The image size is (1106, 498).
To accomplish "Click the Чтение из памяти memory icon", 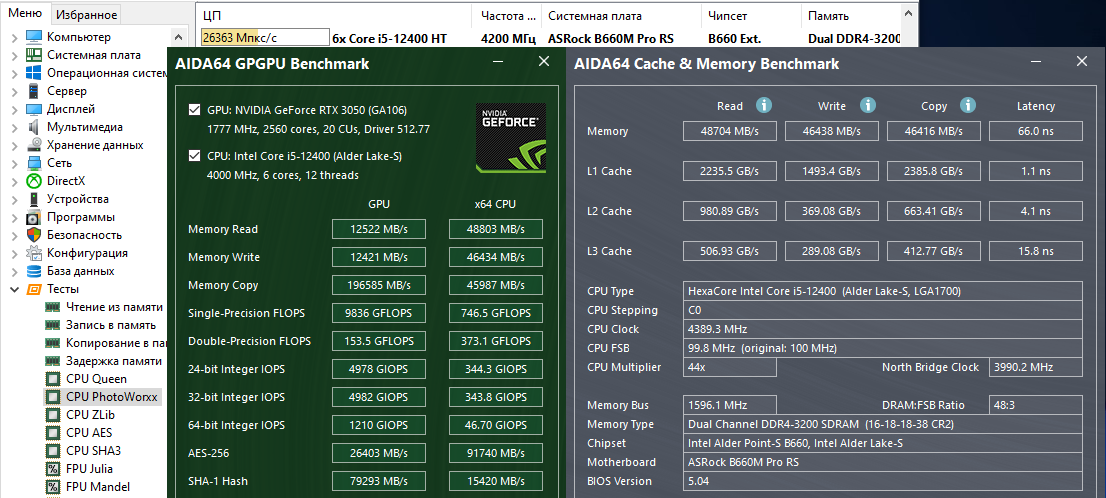I will (52, 307).
